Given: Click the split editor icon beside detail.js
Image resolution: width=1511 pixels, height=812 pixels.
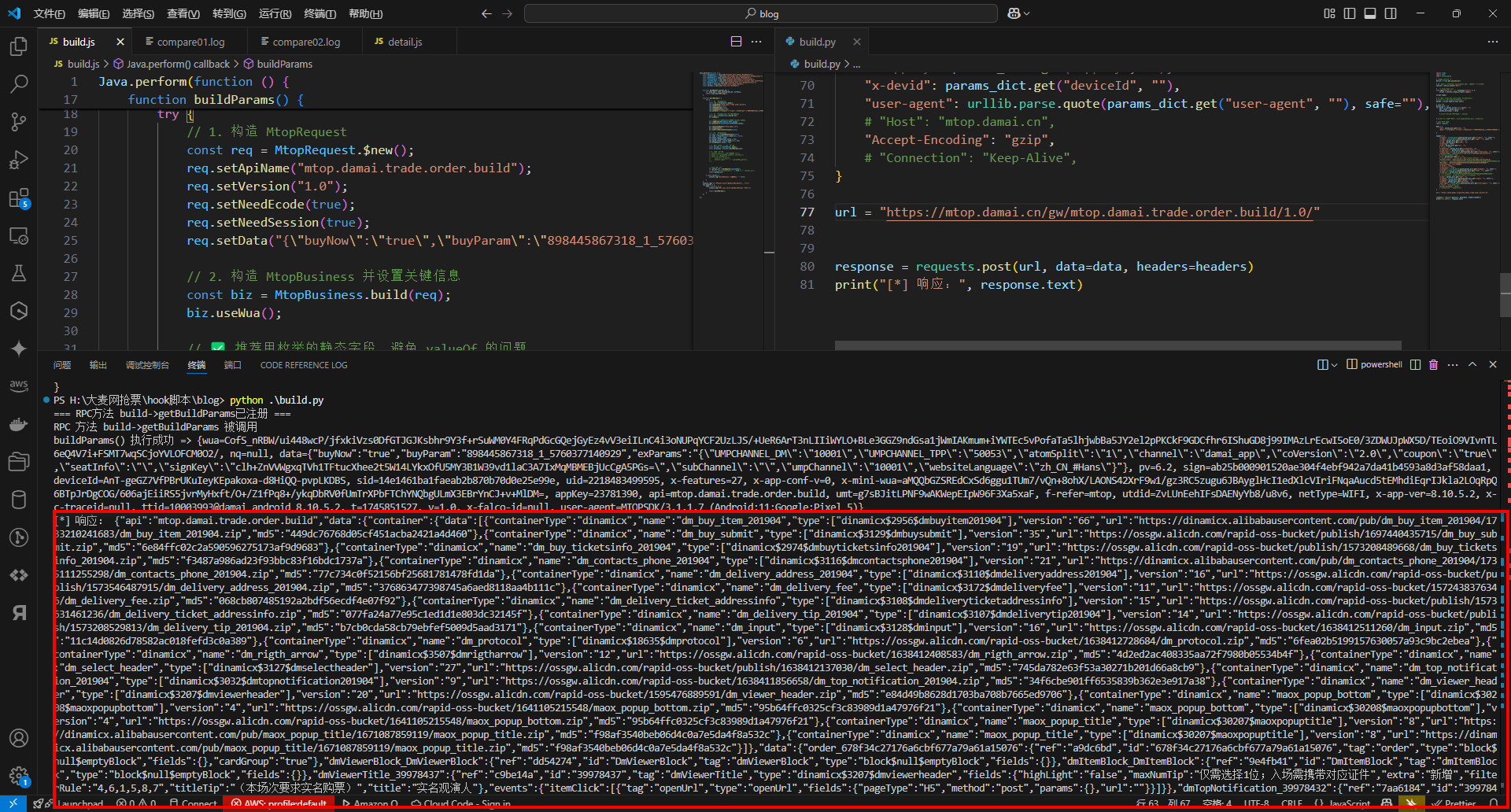Looking at the screenshot, I should coord(736,42).
